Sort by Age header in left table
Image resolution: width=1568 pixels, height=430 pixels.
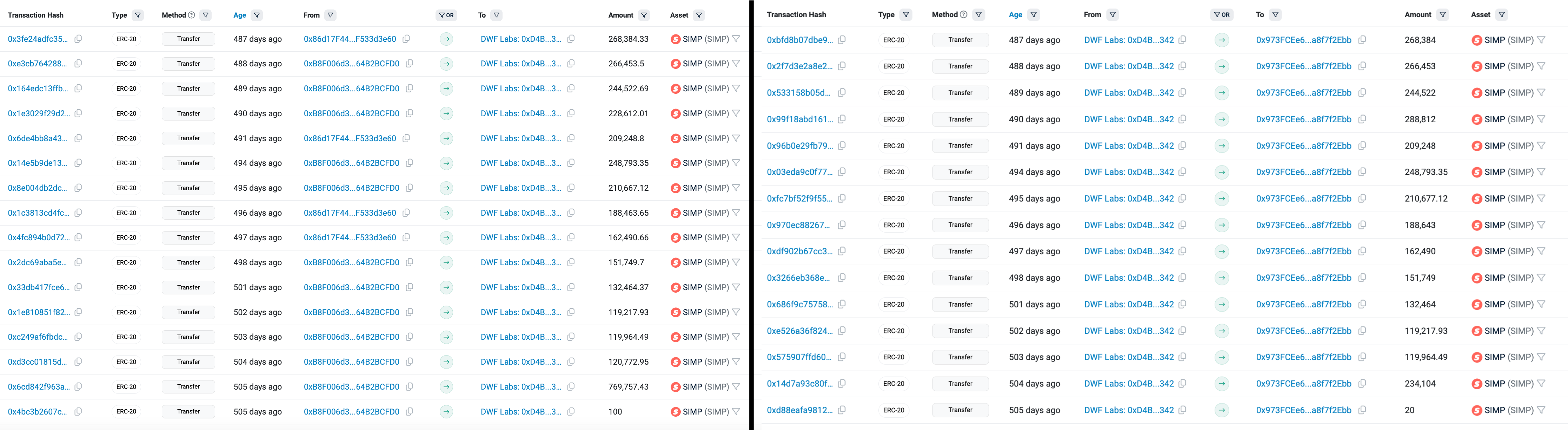[240, 15]
